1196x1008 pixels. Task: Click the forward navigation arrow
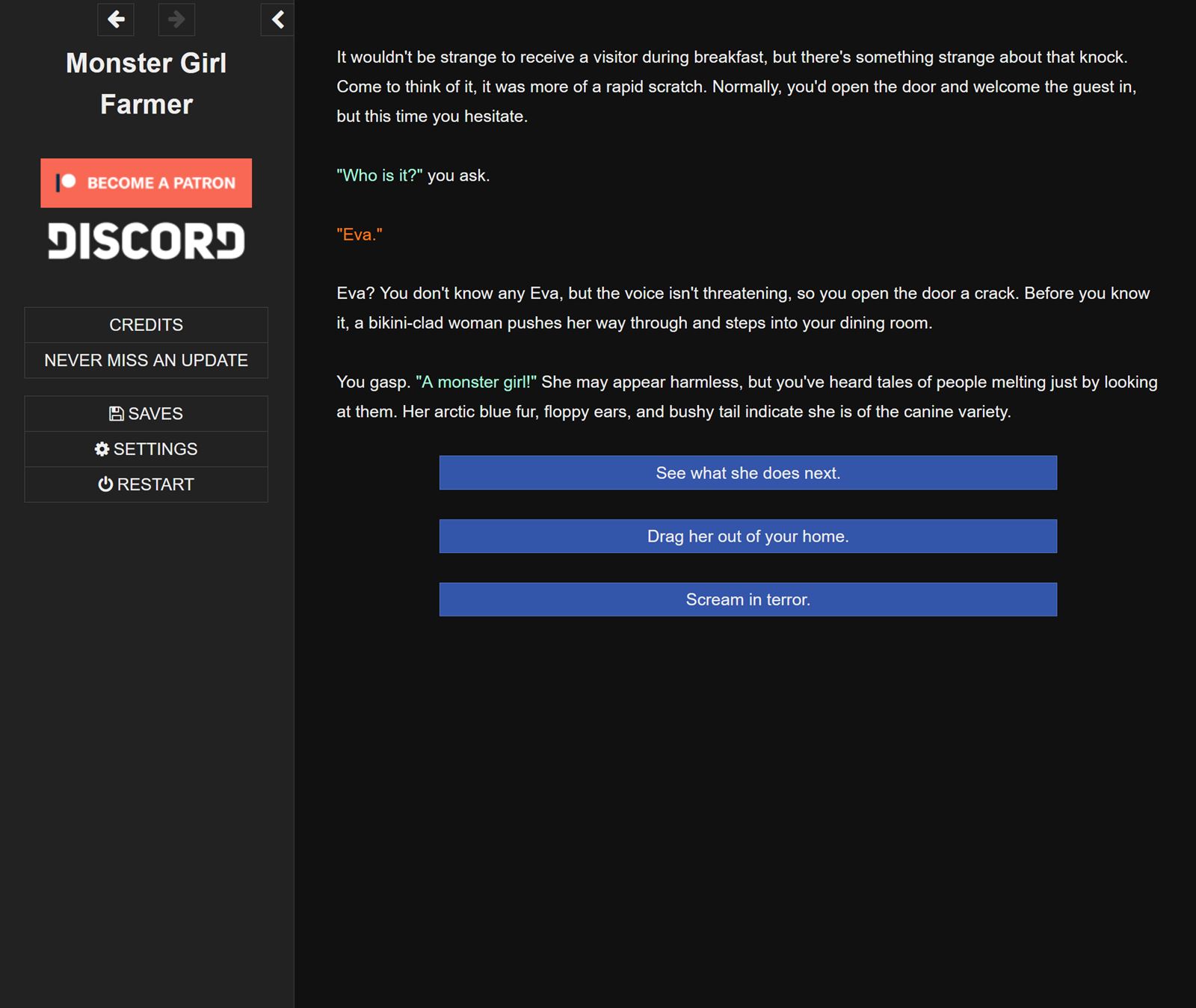coord(176,20)
